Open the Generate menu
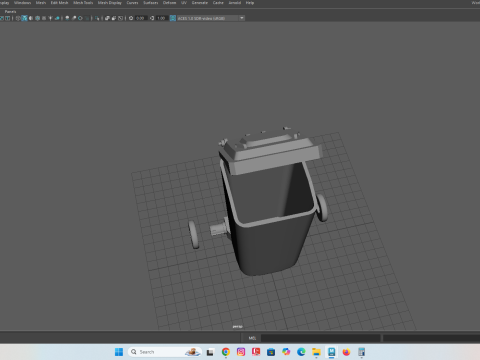The image size is (480, 360). 200,3
